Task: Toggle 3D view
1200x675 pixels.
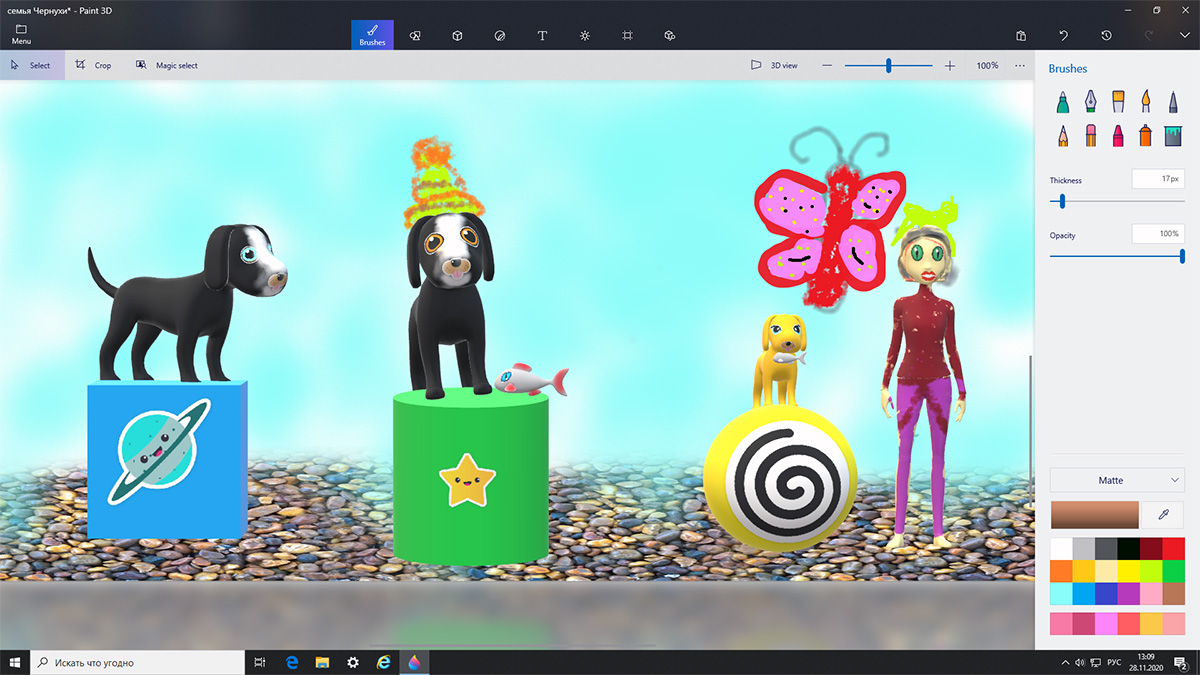Action: point(775,65)
